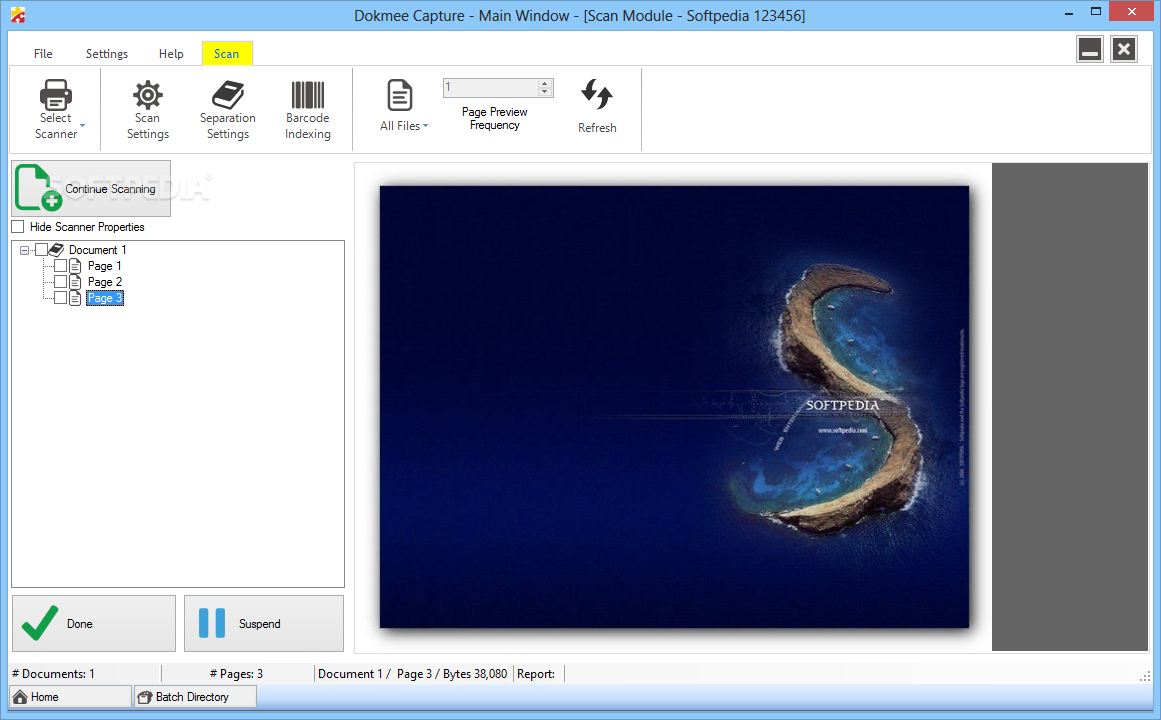Image resolution: width=1161 pixels, height=720 pixels.
Task: Toggle Hide Scanner Properties checkbox
Action: [18, 227]
